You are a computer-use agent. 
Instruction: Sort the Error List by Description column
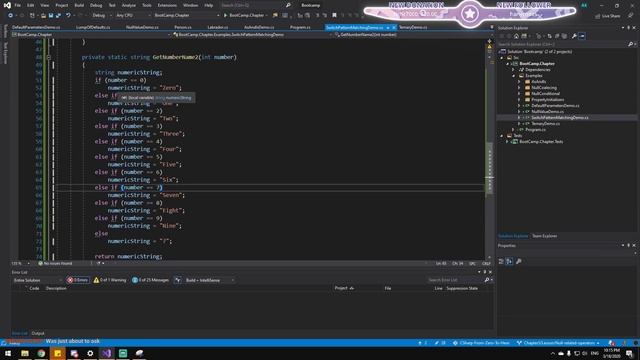(56, 288)
